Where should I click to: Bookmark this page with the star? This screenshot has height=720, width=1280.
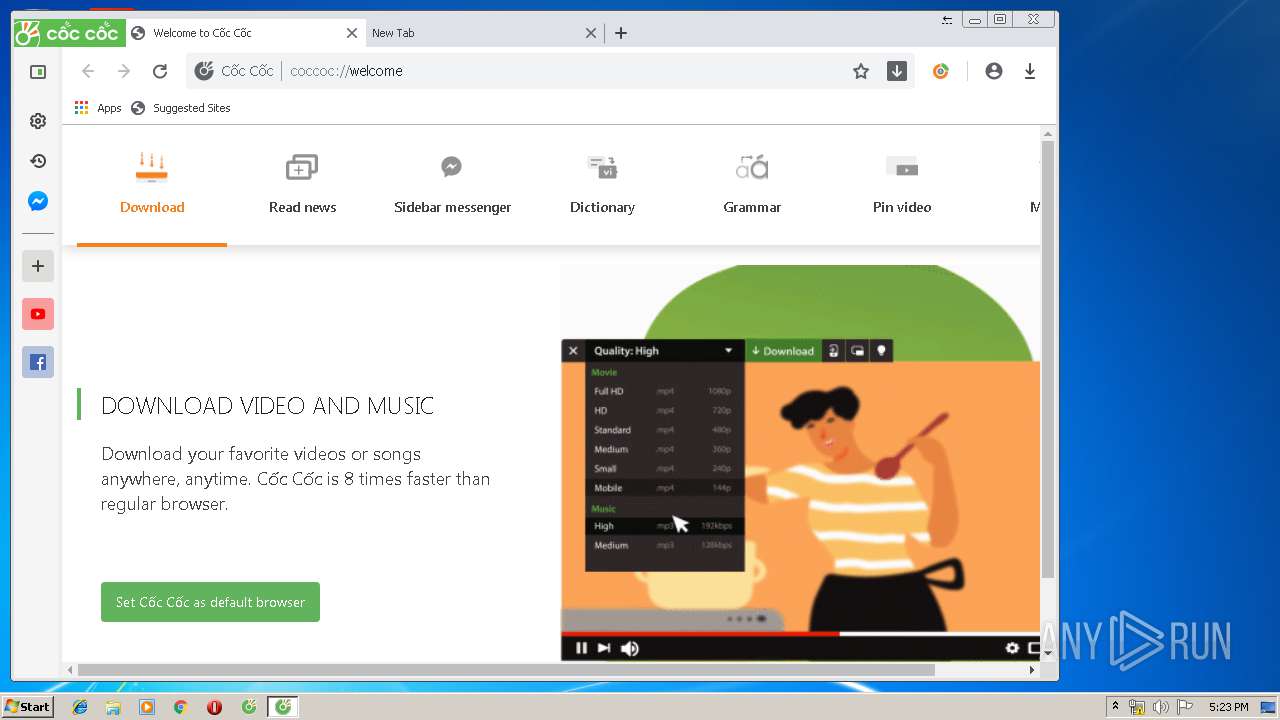pyautogui.click(x=861, y=71)
